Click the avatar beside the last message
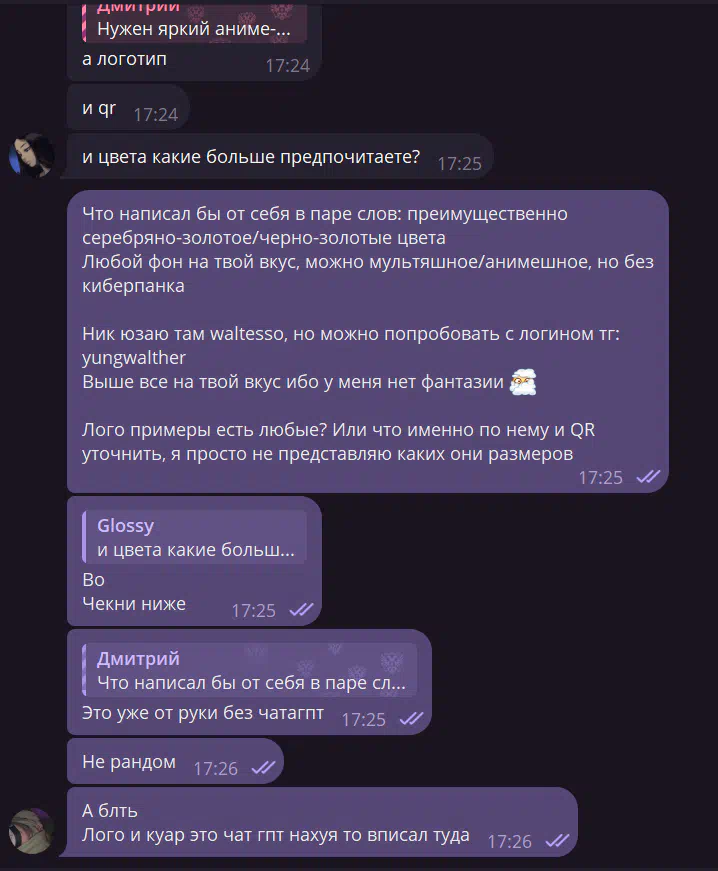Viewport: 718px width, 871px height. [x=32, y=831]
